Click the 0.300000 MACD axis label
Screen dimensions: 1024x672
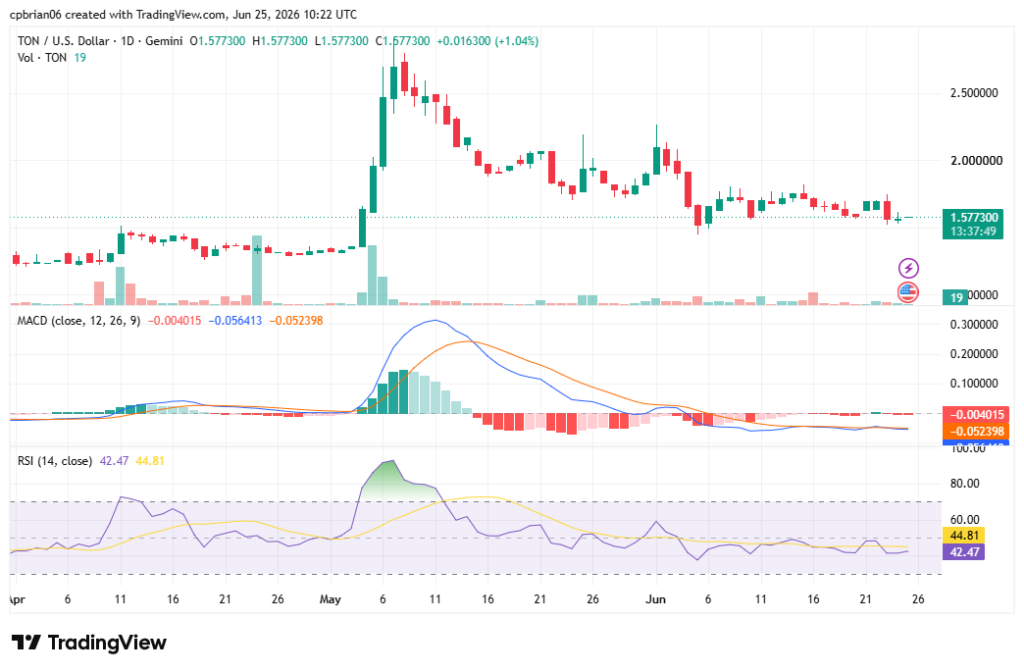pos(974,325)
